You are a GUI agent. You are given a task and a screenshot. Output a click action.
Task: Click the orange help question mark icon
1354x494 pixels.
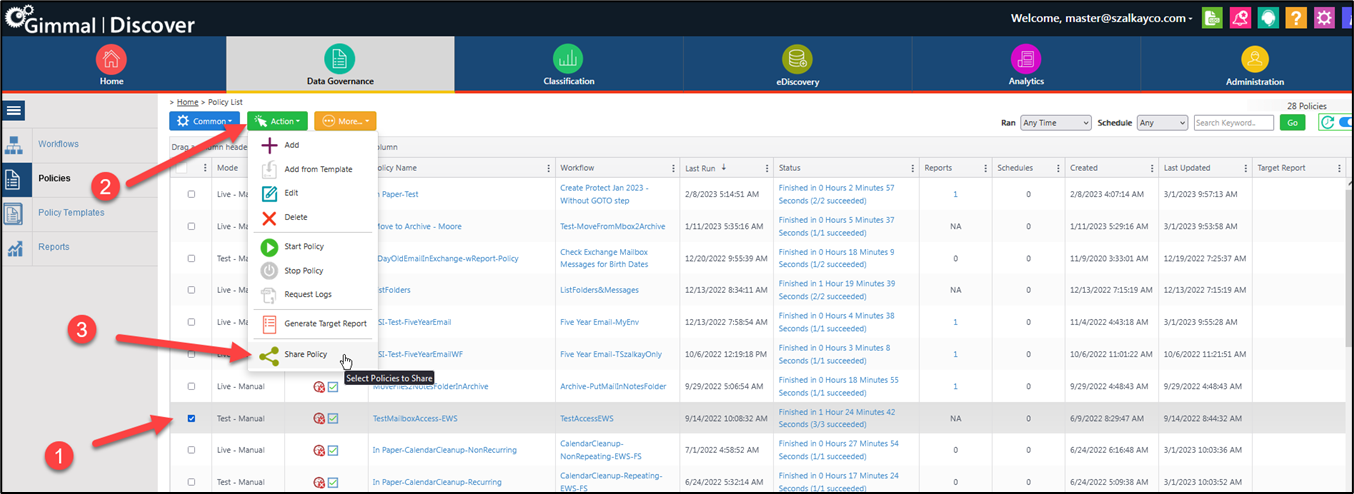(x=1295, y=18)
